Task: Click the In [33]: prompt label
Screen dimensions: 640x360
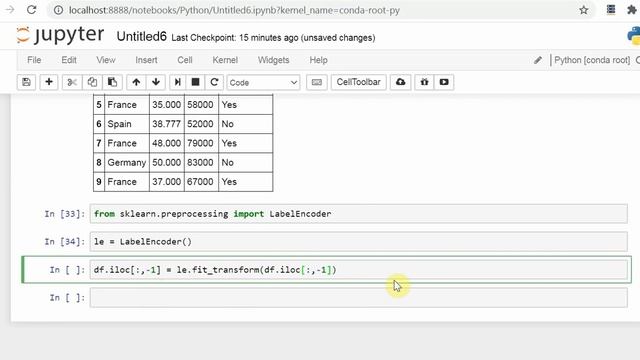Action: (64, 214)
